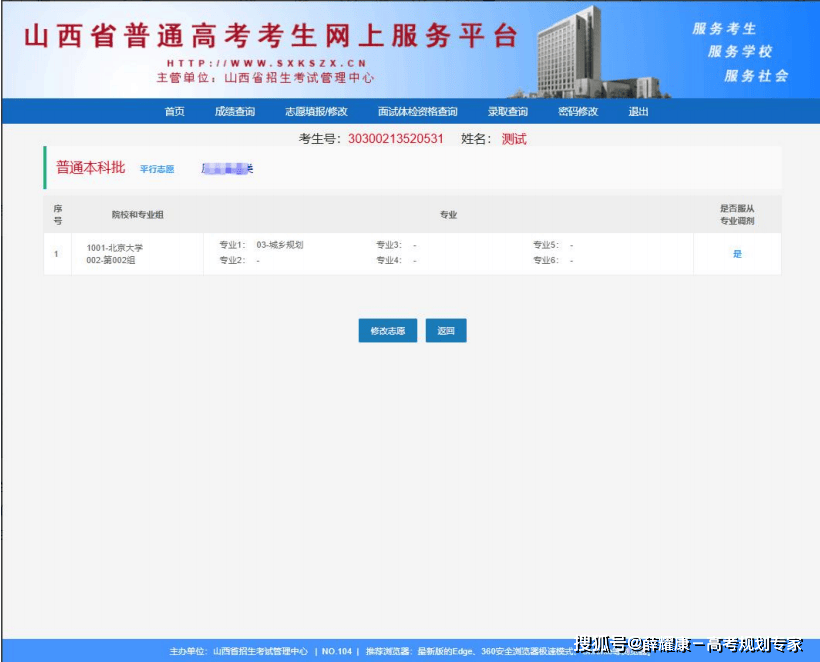Click the HTTP://WWW.SXKSZX.CN banner URL
Image resolution: width=820 pixels, height=662 pixels.
tap(267, 63)
